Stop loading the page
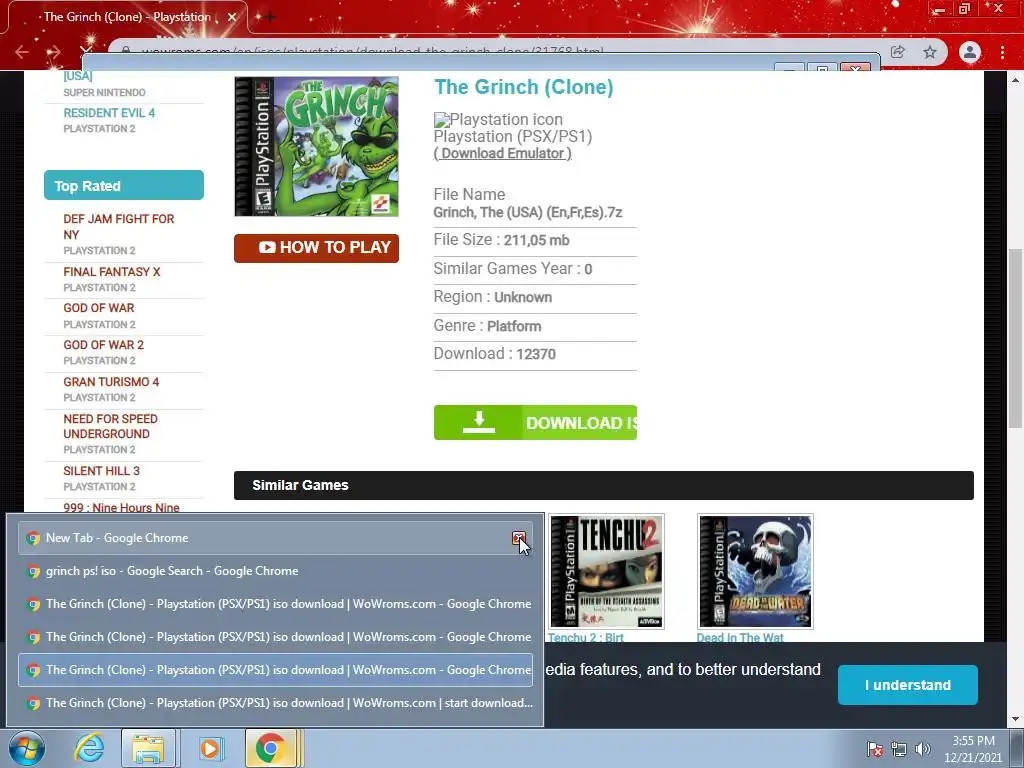 coord(86,52)
